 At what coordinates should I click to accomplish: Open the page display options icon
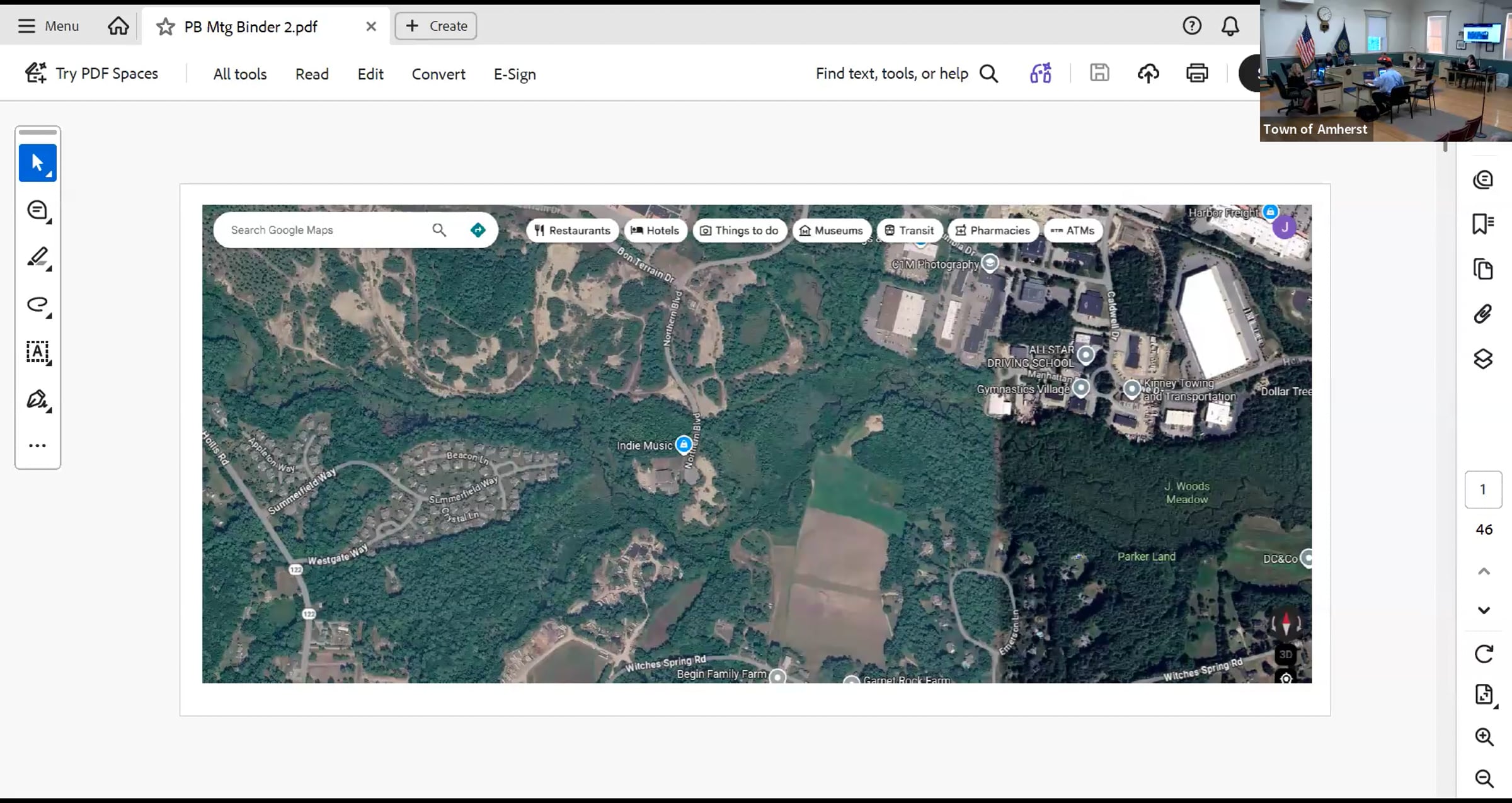[1484, 695]
